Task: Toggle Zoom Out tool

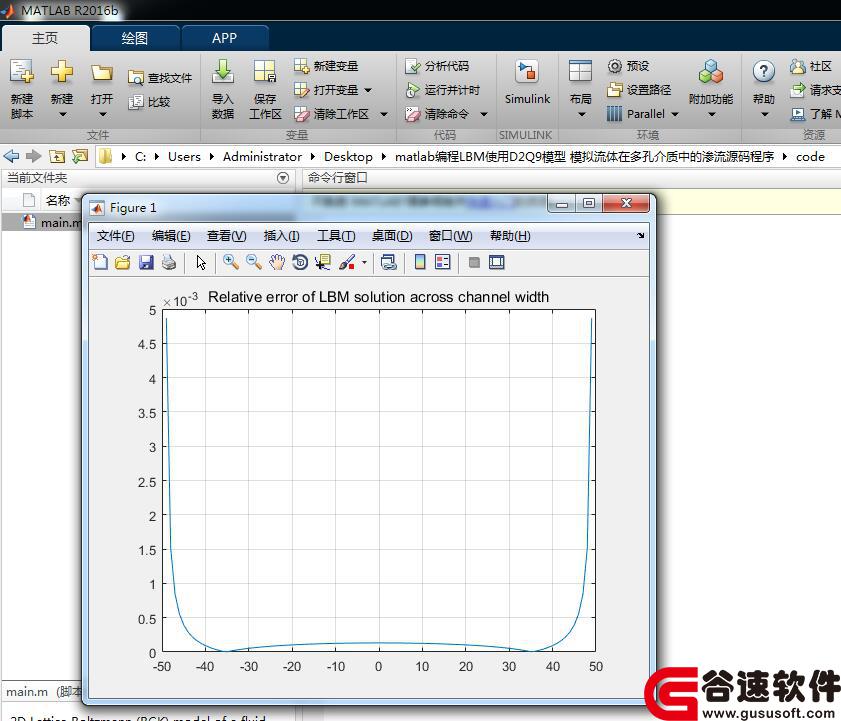Action: pos(254,262)
